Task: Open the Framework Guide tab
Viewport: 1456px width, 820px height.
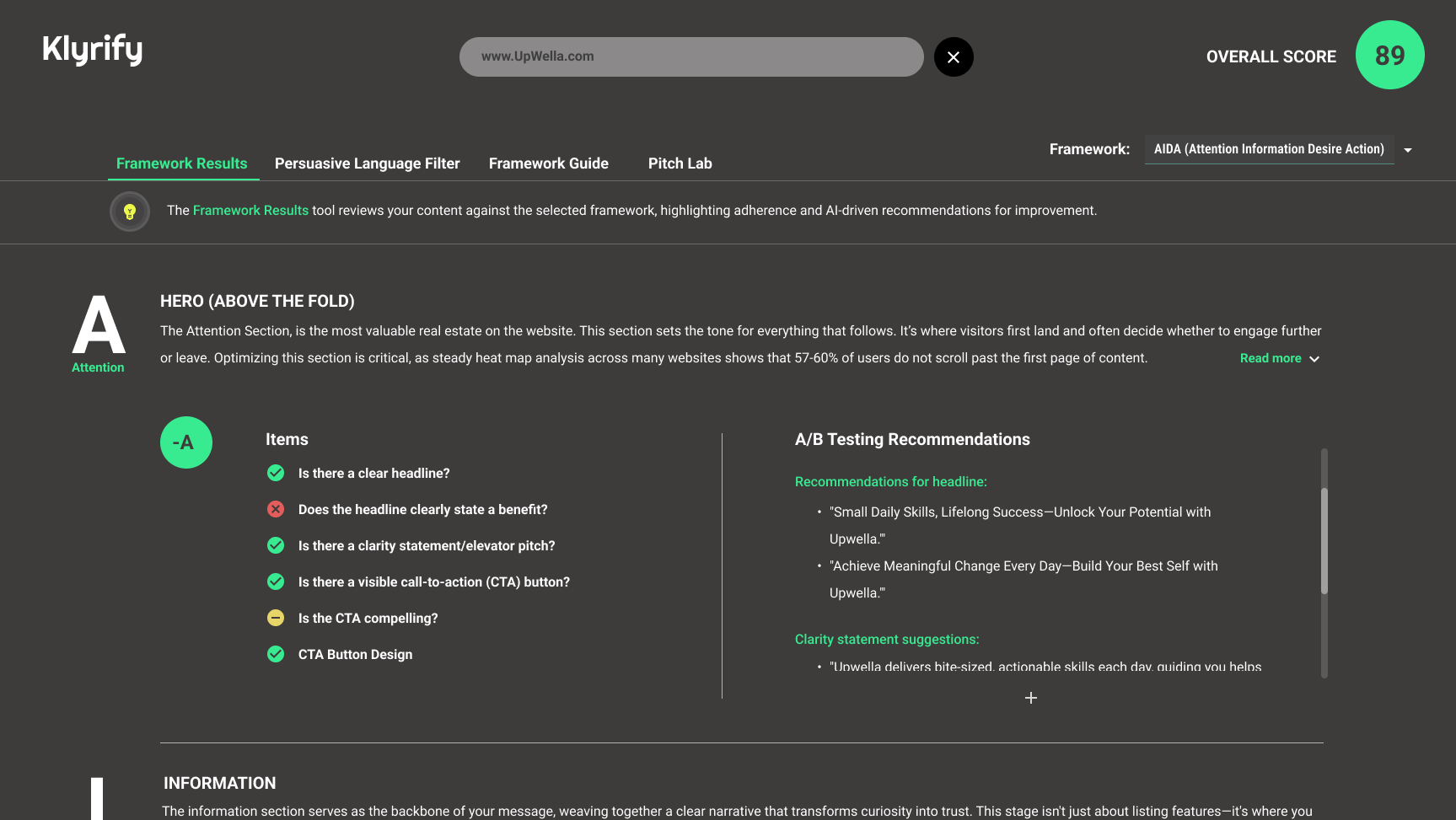Action: click(x=549, y=163)
